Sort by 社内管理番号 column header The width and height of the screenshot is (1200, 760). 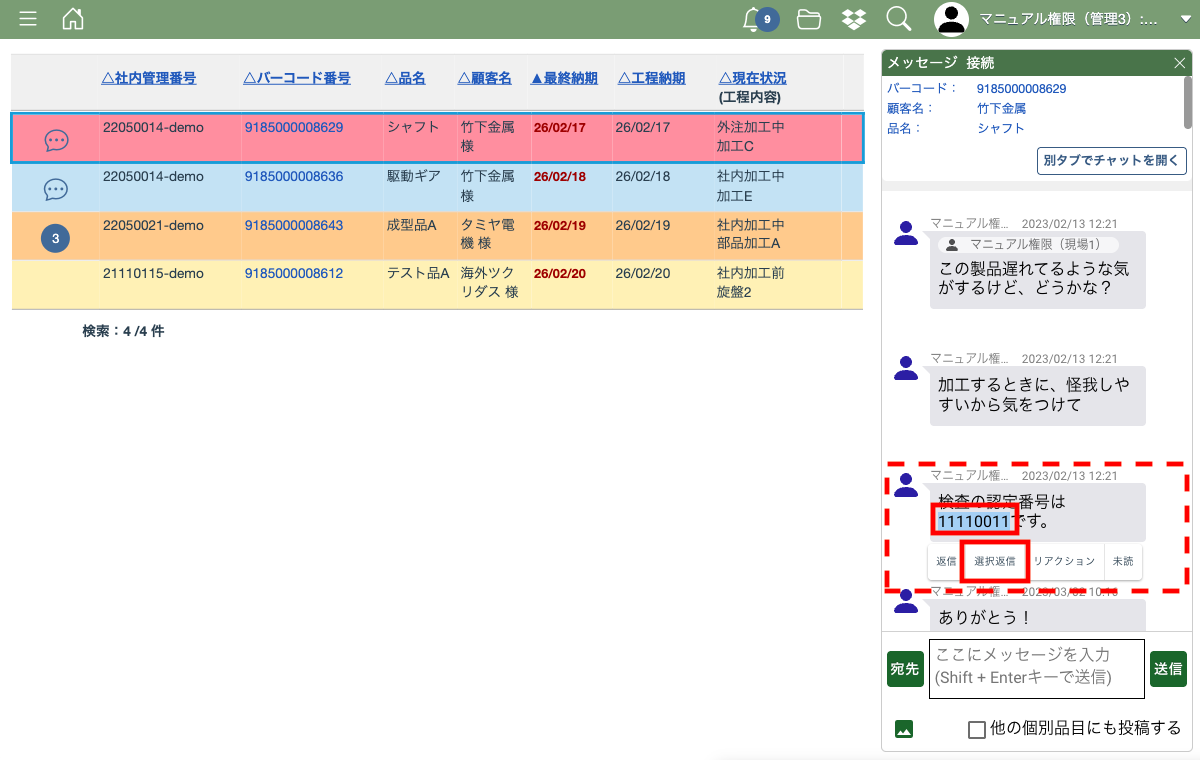click(149, 78)
